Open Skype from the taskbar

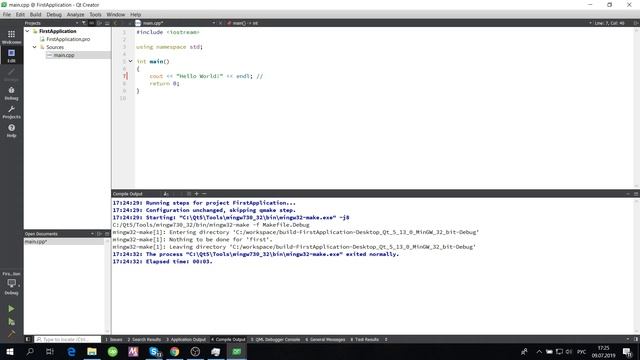pos(154,351)
